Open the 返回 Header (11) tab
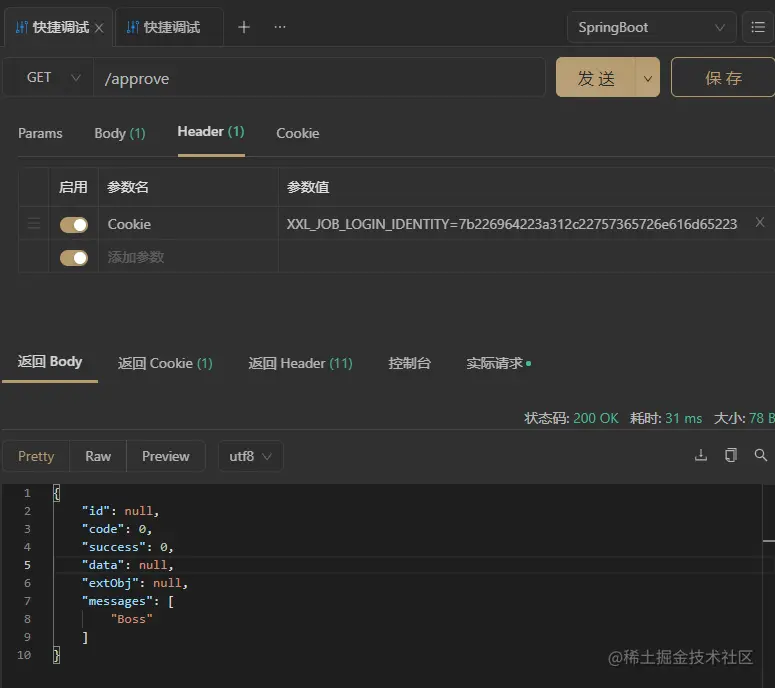The width and height of the screenshot is (775, 688). pyautogui.click(x=301, y=364)
